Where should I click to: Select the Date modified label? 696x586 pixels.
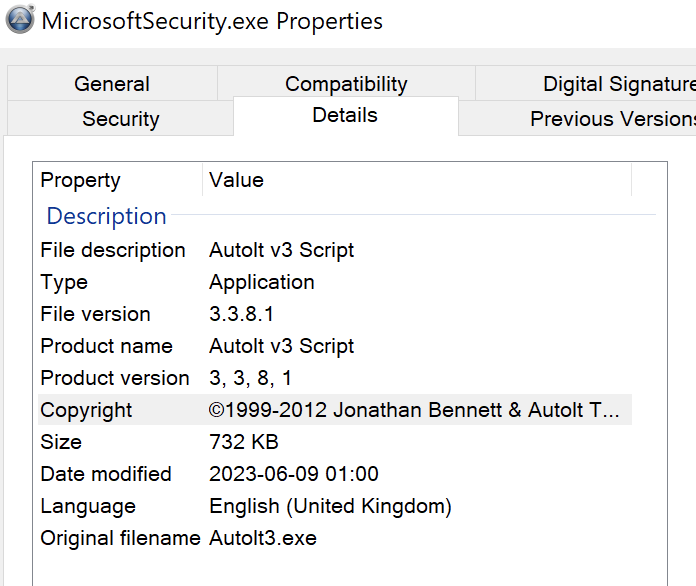(106, 474)
